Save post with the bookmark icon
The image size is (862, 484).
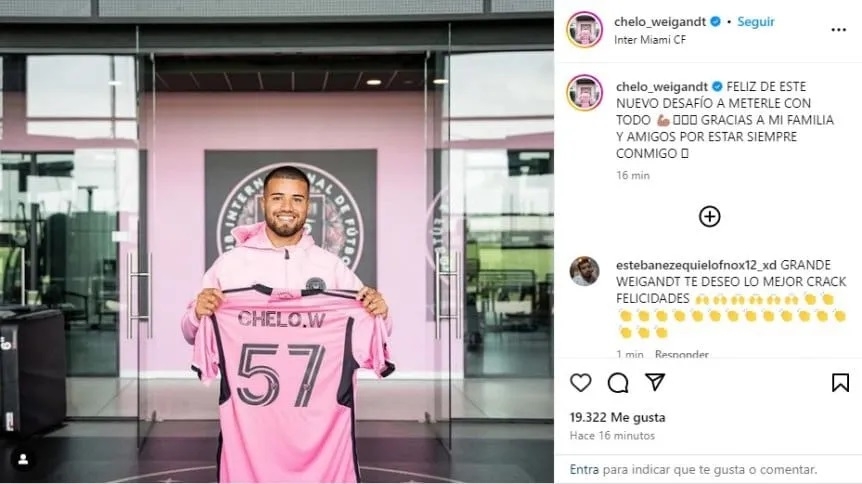coord(840,383)
